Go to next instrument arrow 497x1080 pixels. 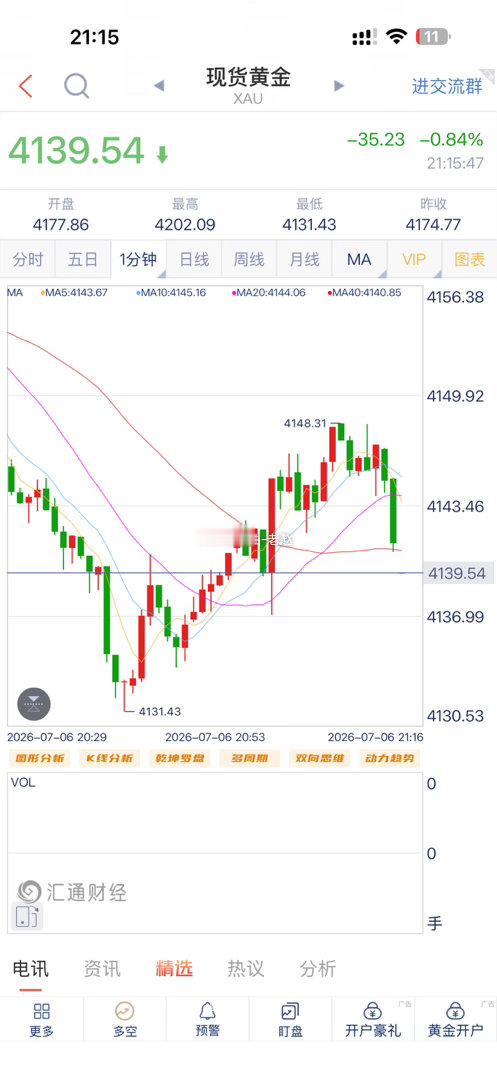pyautogui.click(x=338, y=86)
